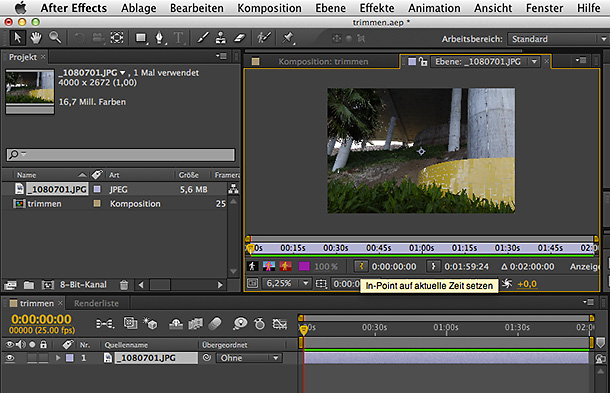Image resolution: width=610 pixels, height=393 pixels.
Task: Switch to the Renderliste tab
Action: tap(96, 303)
